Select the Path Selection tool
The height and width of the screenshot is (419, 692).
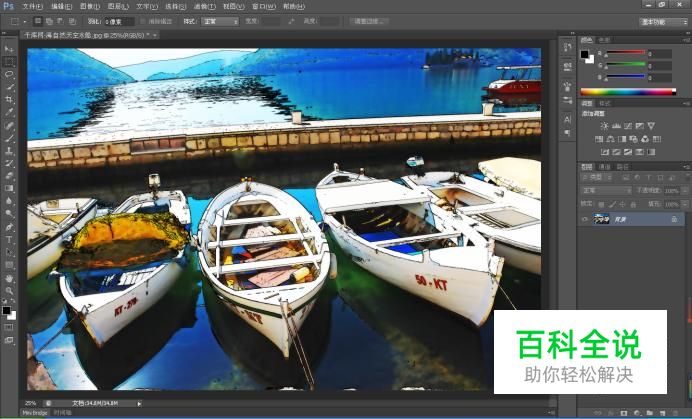click(9, 253)
